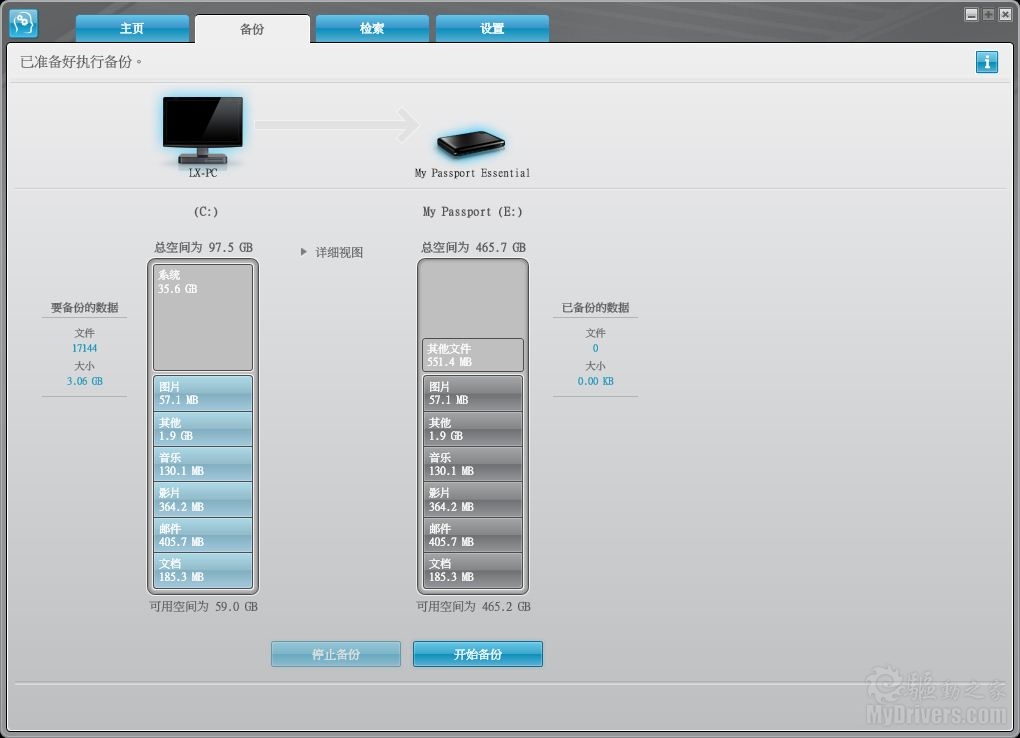Click the 文档 185.3 MB category on C drive

point(203,570)
